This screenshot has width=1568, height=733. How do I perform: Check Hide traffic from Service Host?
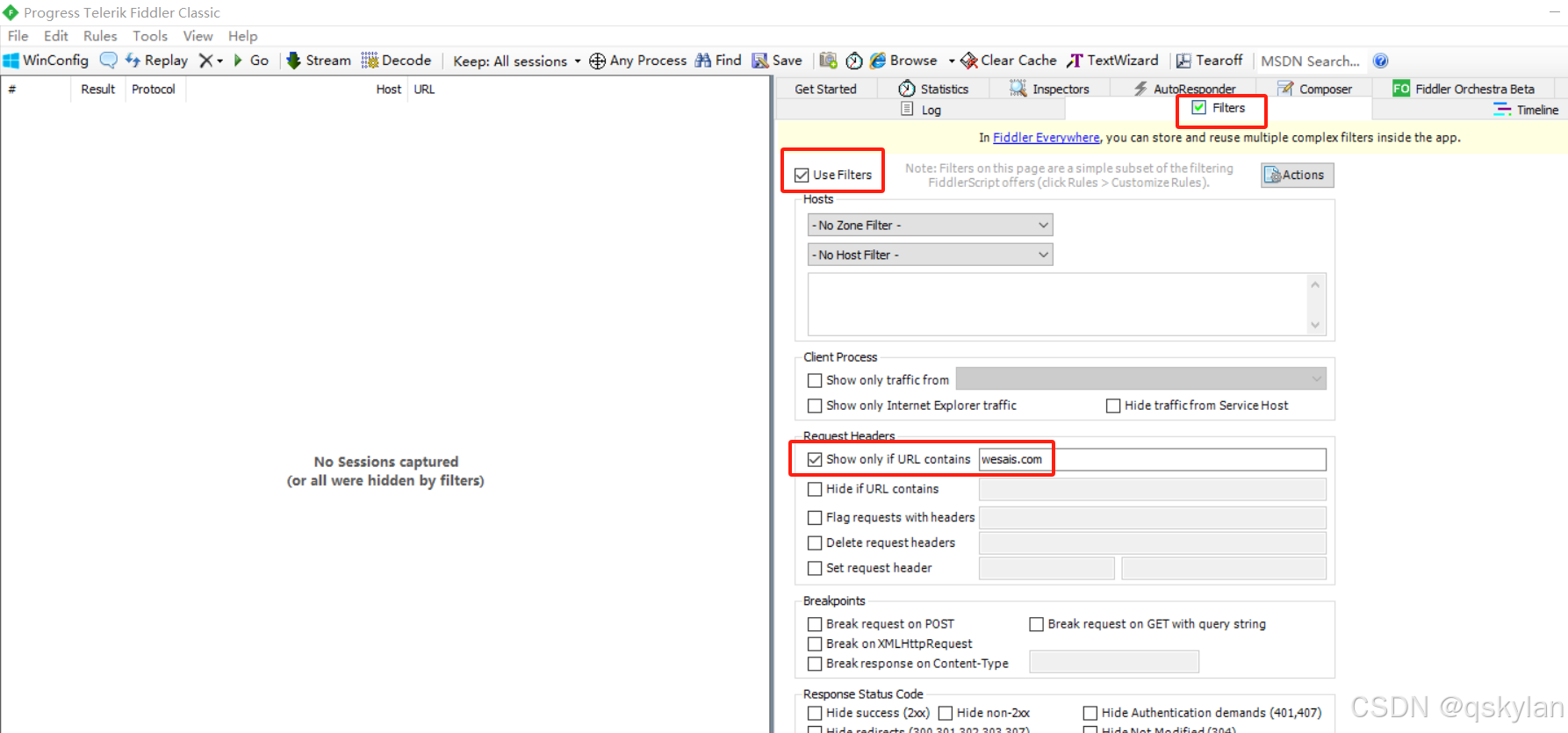1113,406
